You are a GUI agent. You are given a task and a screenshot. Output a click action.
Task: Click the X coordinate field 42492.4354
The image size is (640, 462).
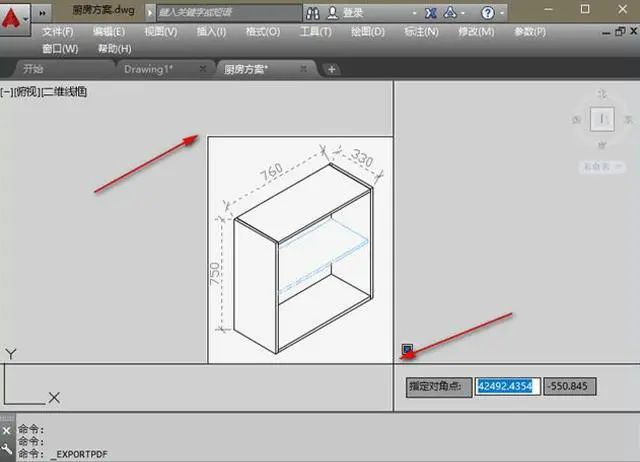click(x=507, y=386)
